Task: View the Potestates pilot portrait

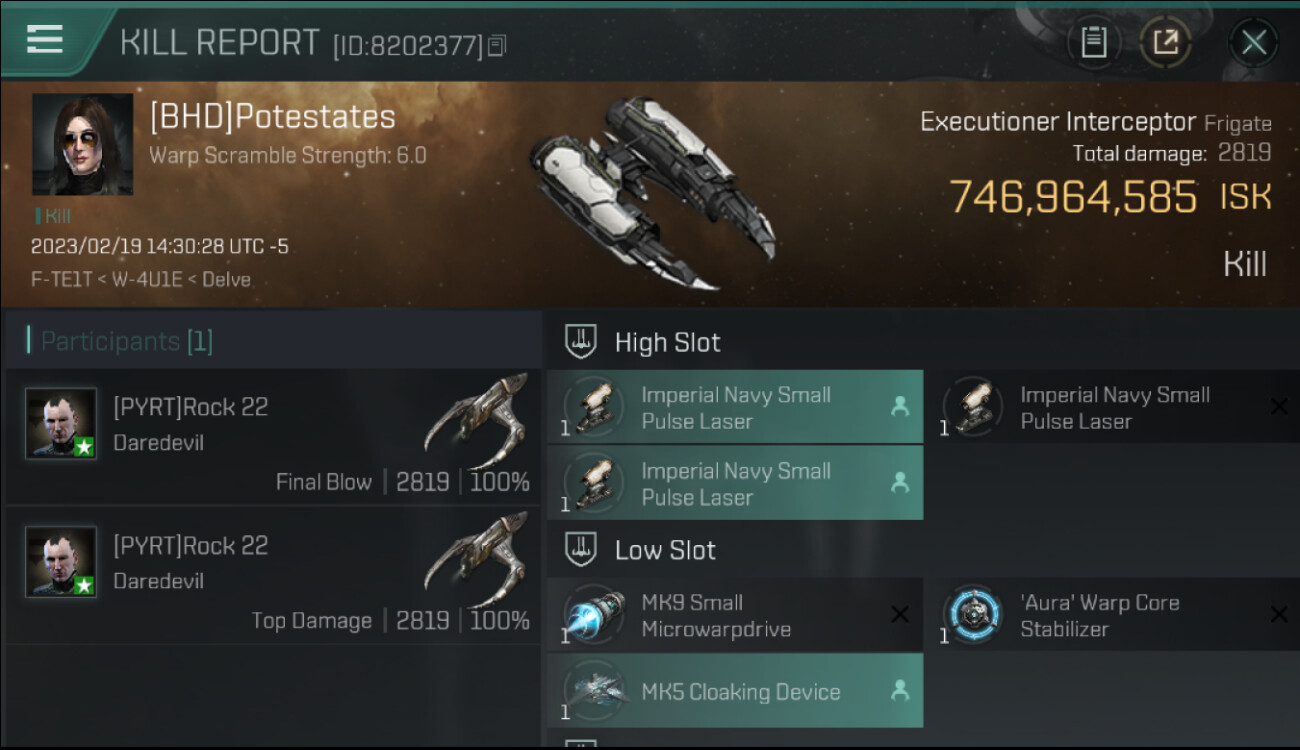Action: [82, 145]
